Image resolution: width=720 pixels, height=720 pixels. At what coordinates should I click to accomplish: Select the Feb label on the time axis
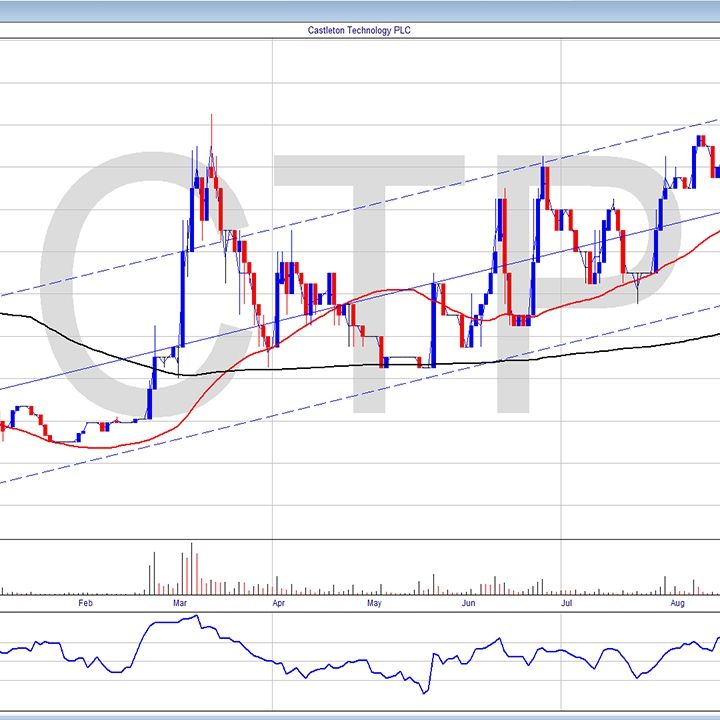[x=85, y=603]
